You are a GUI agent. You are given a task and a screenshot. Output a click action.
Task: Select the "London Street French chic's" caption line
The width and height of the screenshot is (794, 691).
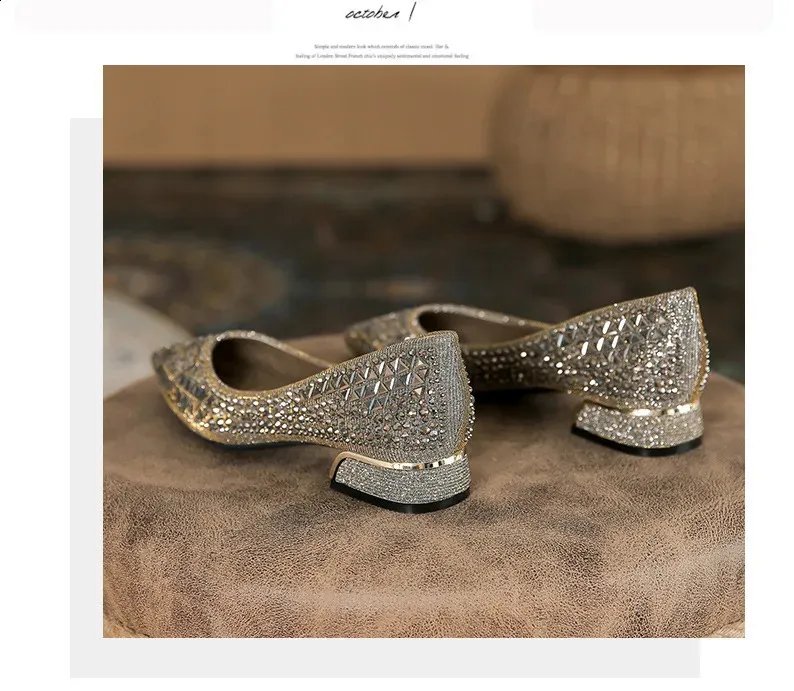[382, 56]
